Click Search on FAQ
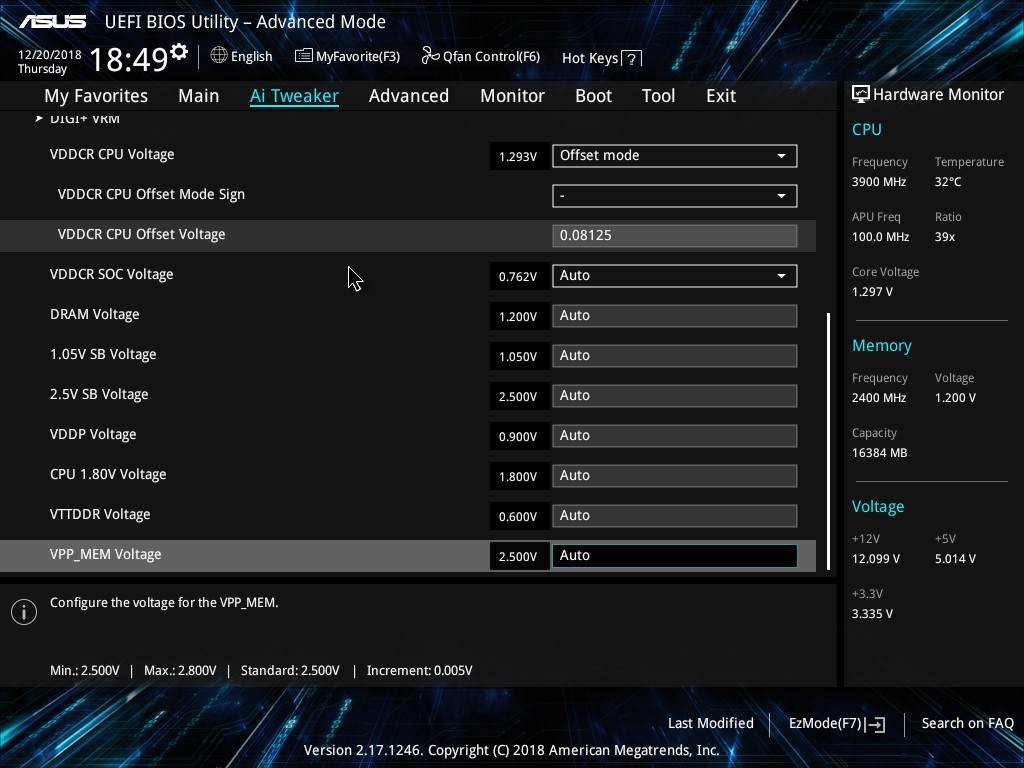 coord(967,724)
